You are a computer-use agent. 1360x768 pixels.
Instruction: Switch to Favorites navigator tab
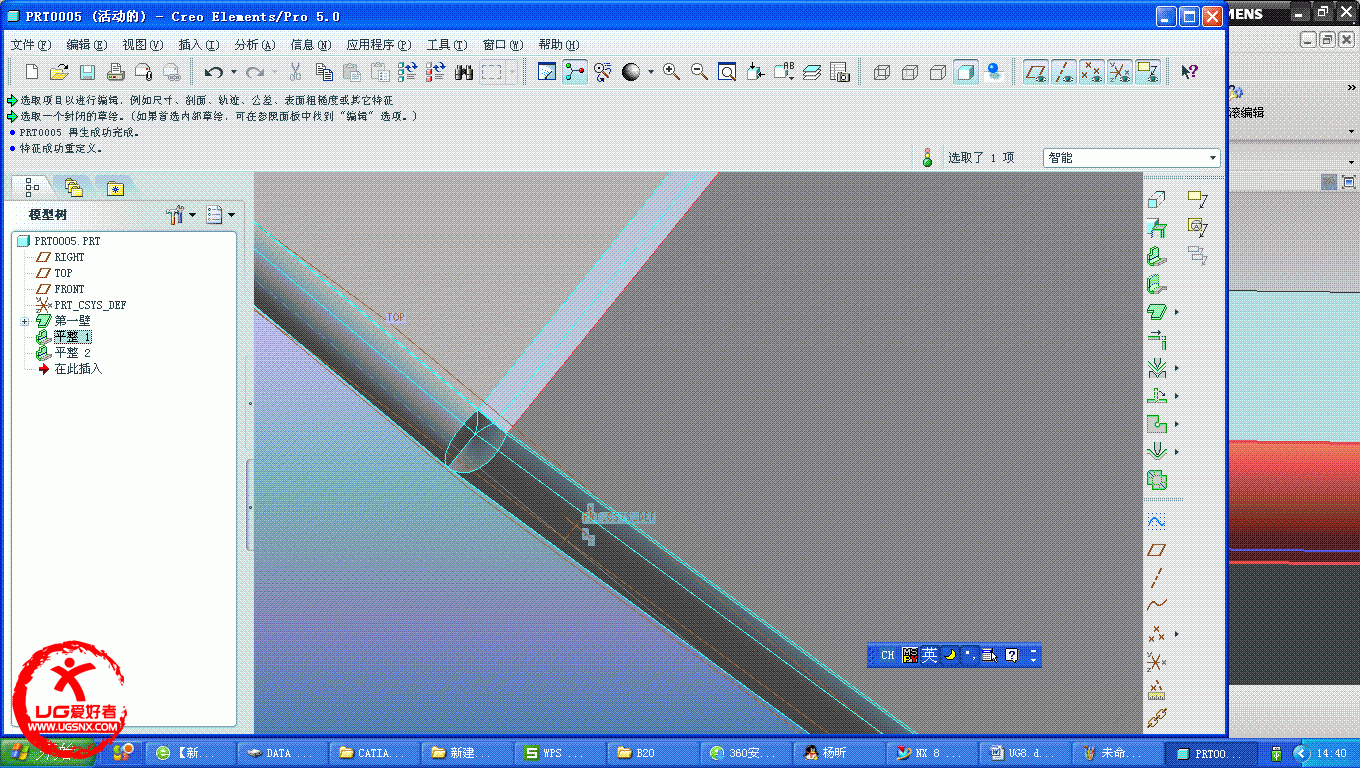[115, 188]
